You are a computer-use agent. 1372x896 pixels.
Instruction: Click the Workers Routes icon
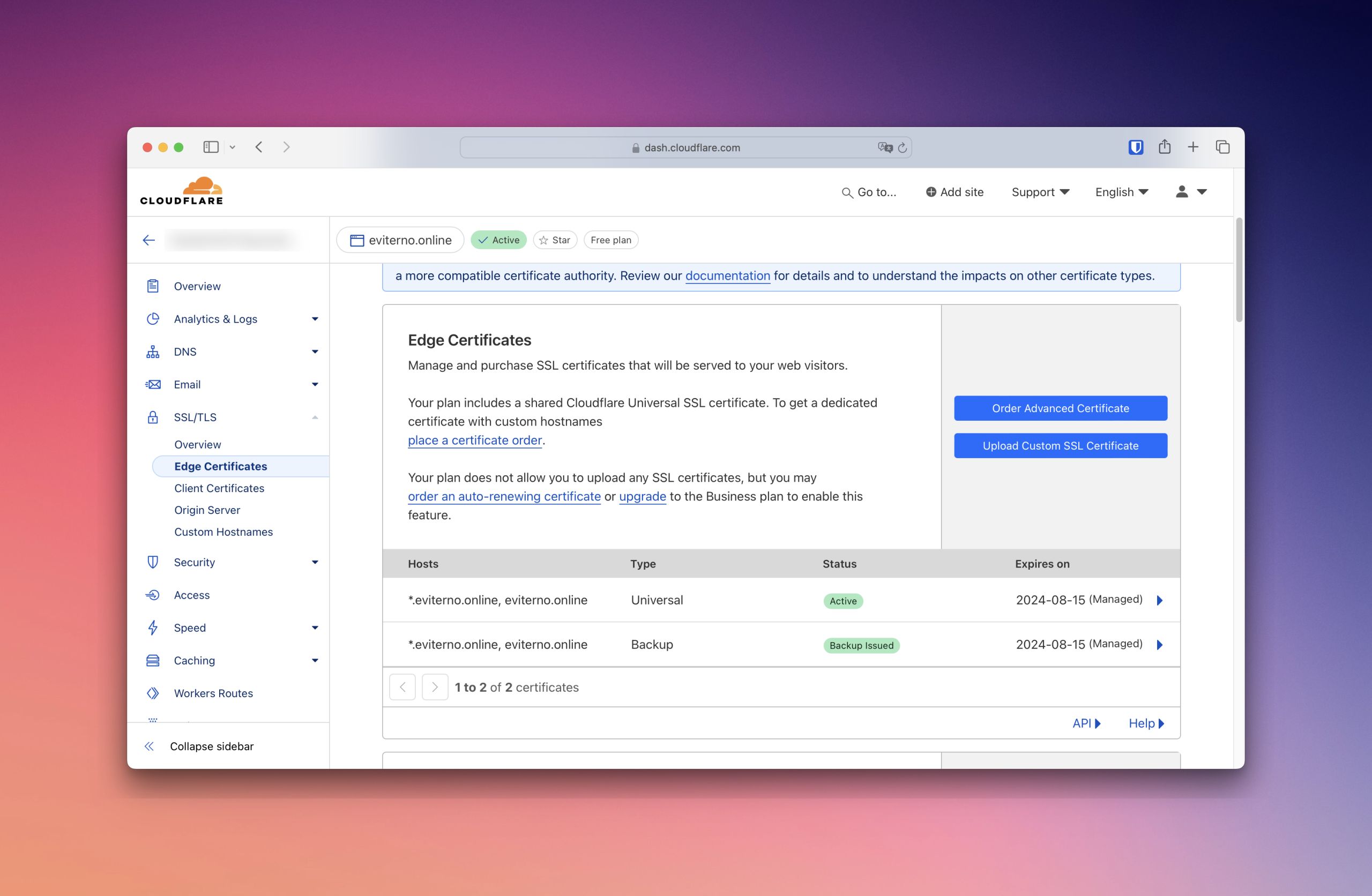153,693
